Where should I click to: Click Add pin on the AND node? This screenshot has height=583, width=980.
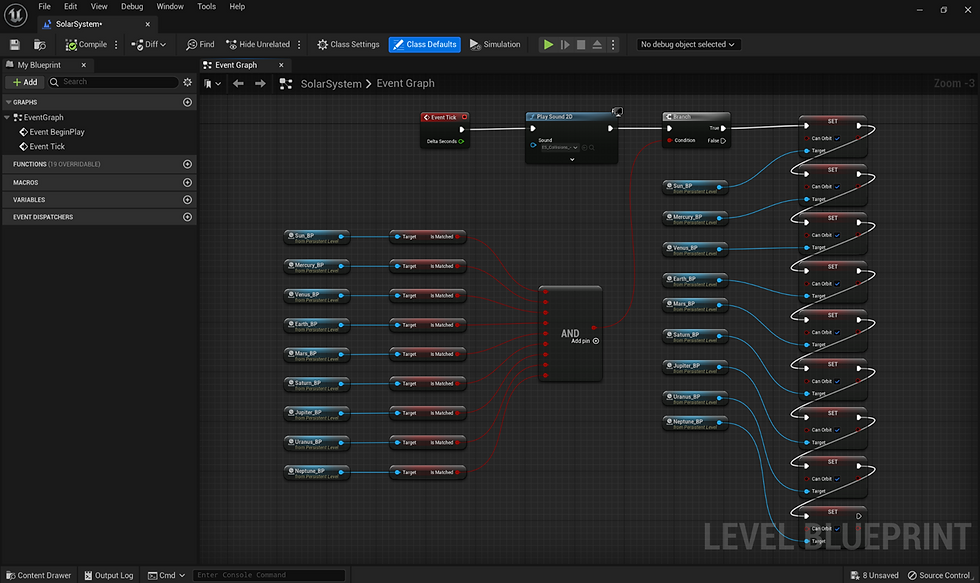pyautogui.click(x=596, y=341)
